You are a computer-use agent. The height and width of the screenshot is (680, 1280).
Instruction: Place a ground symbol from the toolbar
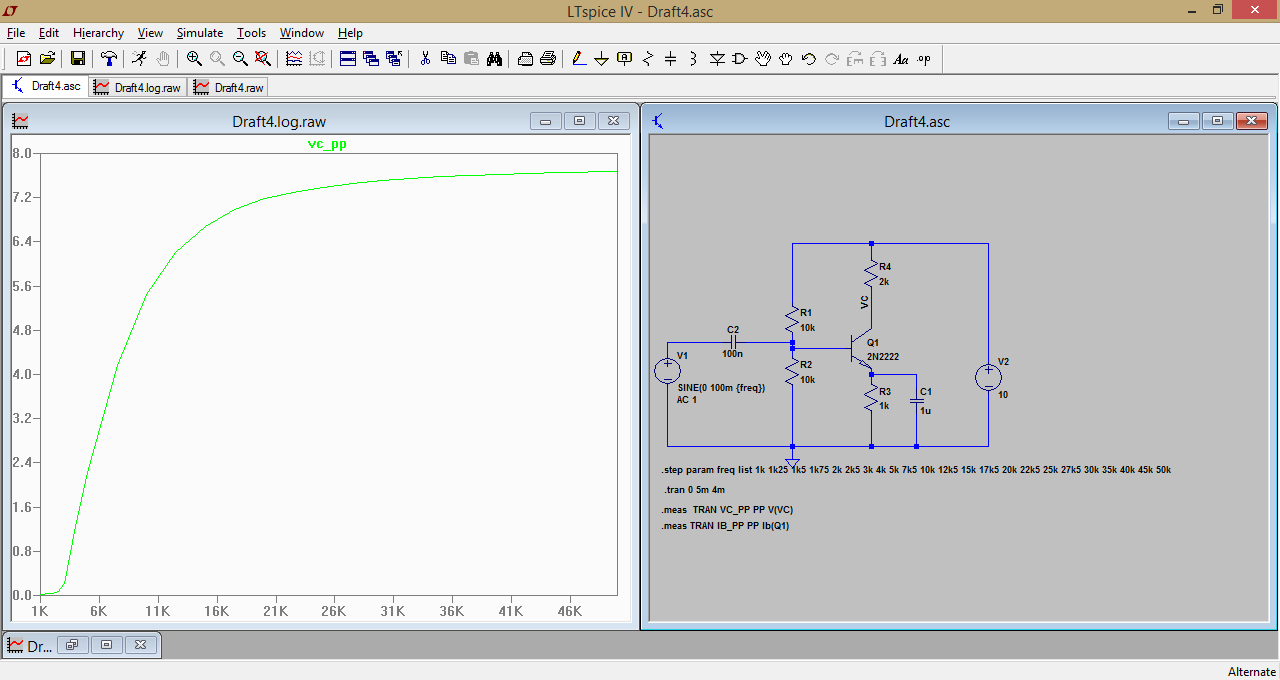(602, 59)
